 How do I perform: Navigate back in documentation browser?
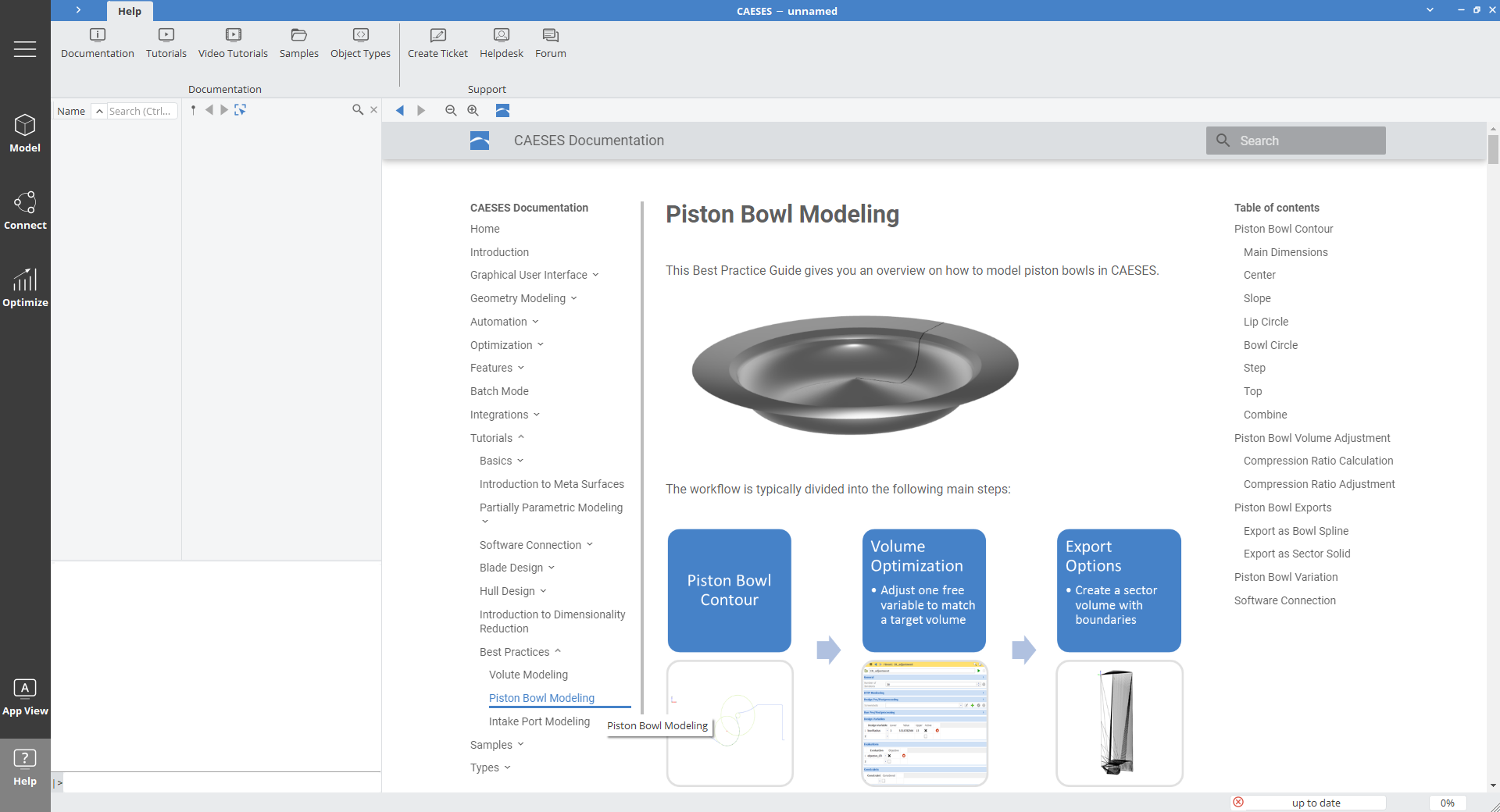point(400,110)
